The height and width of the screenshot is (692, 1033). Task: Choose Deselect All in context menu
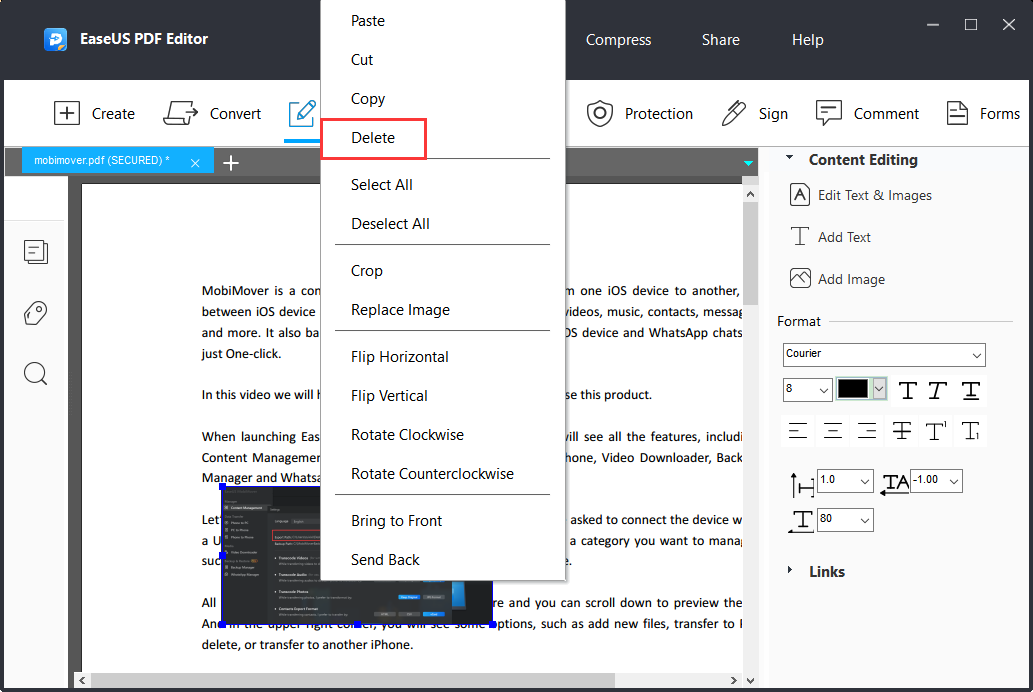point(443,223)
